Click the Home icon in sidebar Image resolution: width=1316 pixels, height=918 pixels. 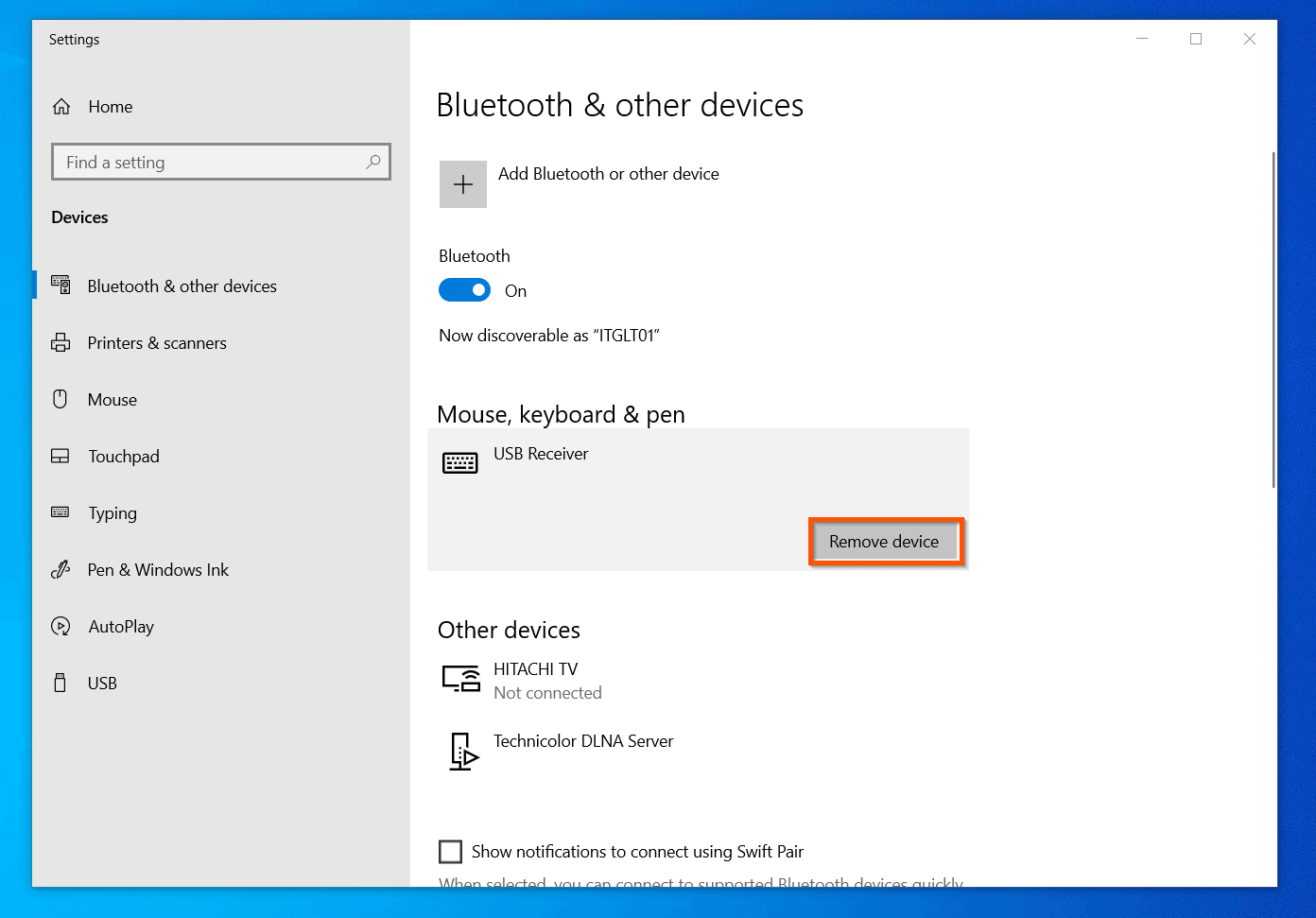(61, 107)
